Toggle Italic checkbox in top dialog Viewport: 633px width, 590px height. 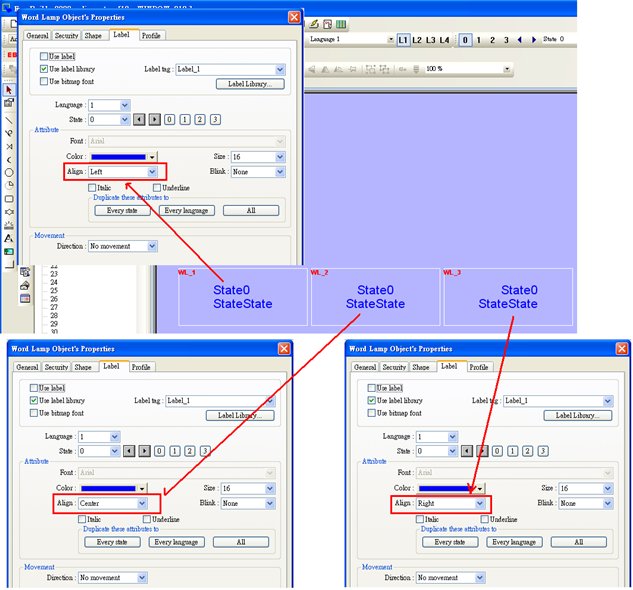(x=92, y=188)
